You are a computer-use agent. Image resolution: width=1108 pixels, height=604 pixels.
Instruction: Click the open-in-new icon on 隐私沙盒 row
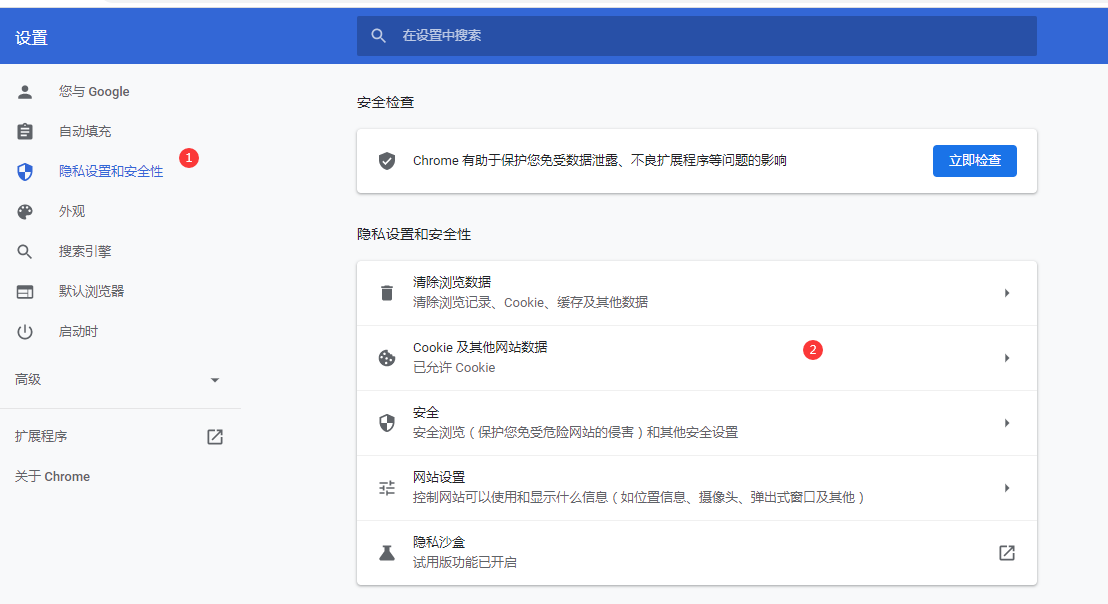(x=1007, y=553)
